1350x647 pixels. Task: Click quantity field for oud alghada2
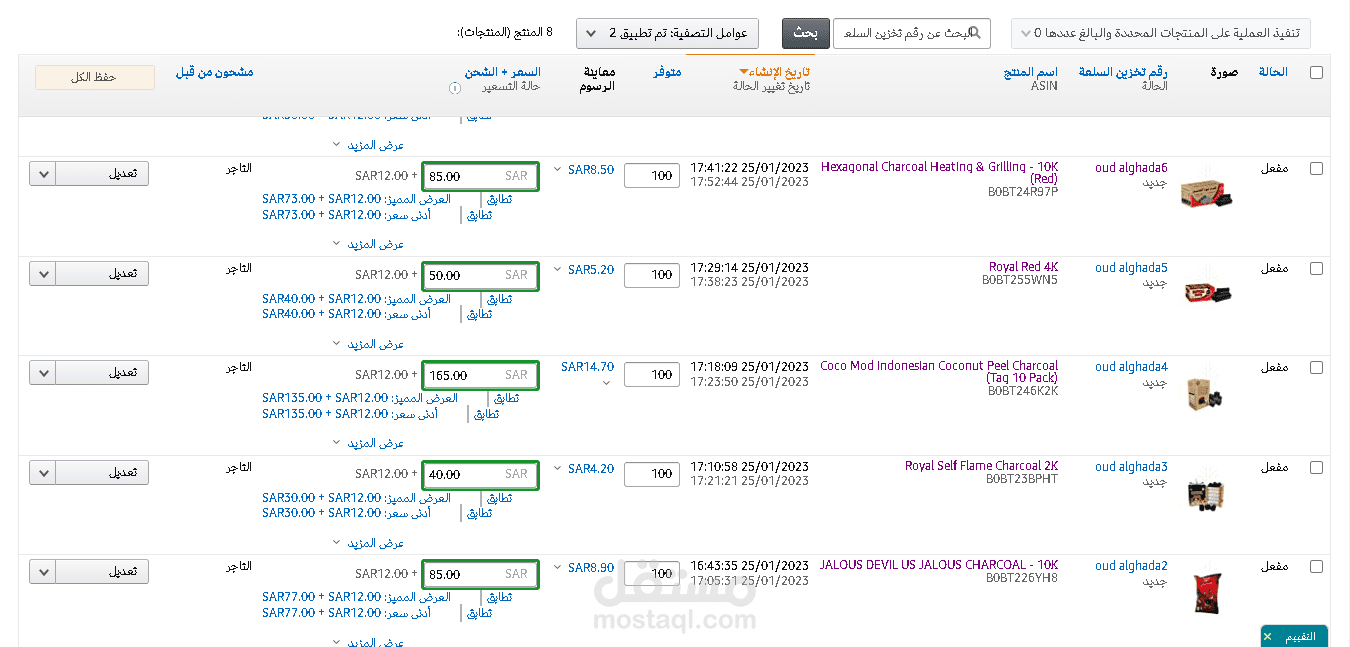650,574
